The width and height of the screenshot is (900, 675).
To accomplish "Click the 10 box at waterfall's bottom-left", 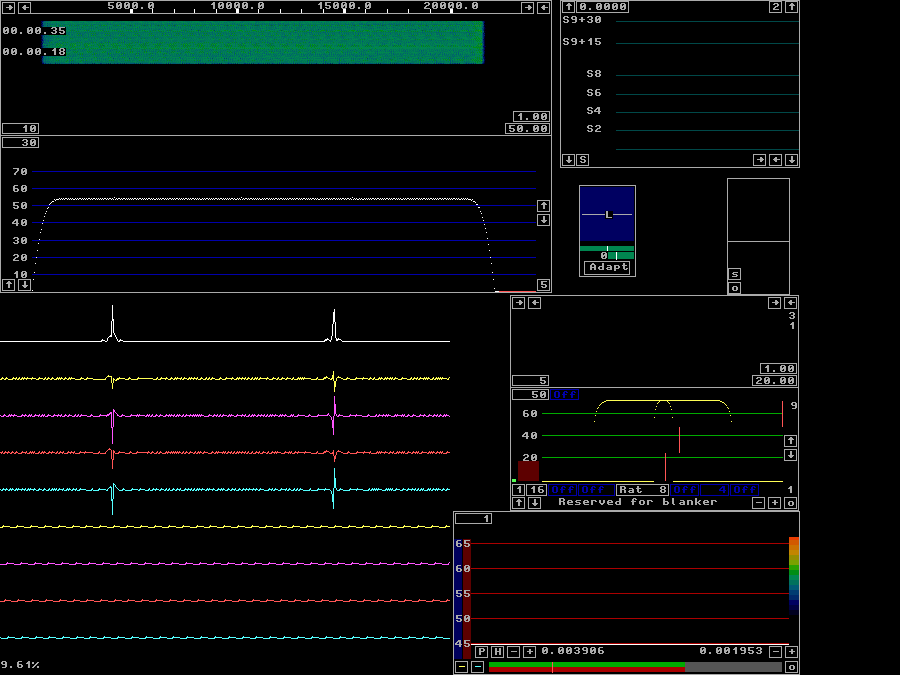I will point(21,129).
